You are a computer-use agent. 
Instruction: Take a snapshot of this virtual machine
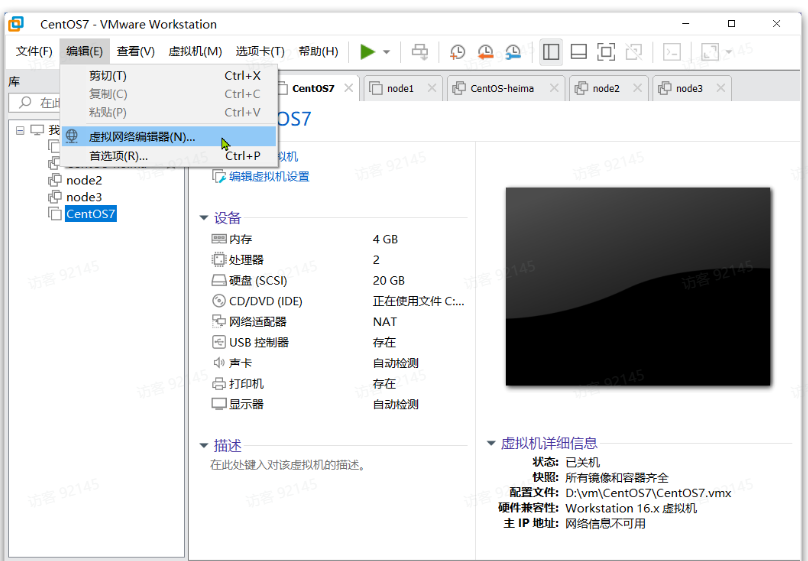click(457, 52)
